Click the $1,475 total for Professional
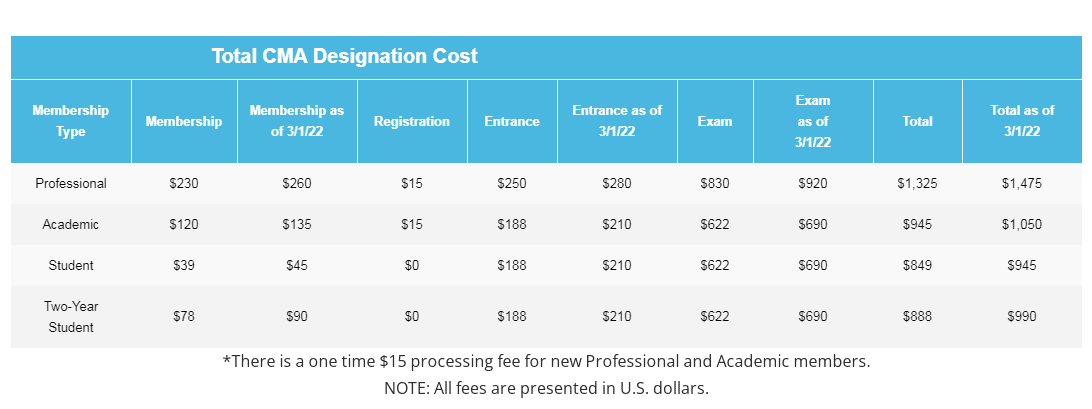This screenshot has width=1092, height=409. point(1022,184)
